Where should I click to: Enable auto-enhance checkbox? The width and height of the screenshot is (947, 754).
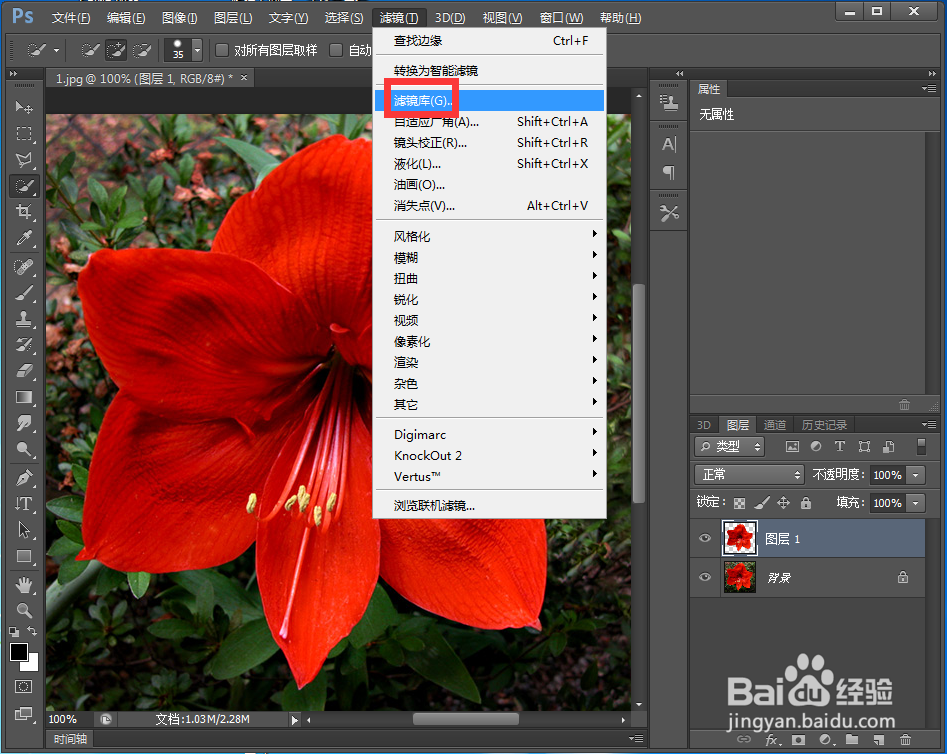[x=336, y=50]
